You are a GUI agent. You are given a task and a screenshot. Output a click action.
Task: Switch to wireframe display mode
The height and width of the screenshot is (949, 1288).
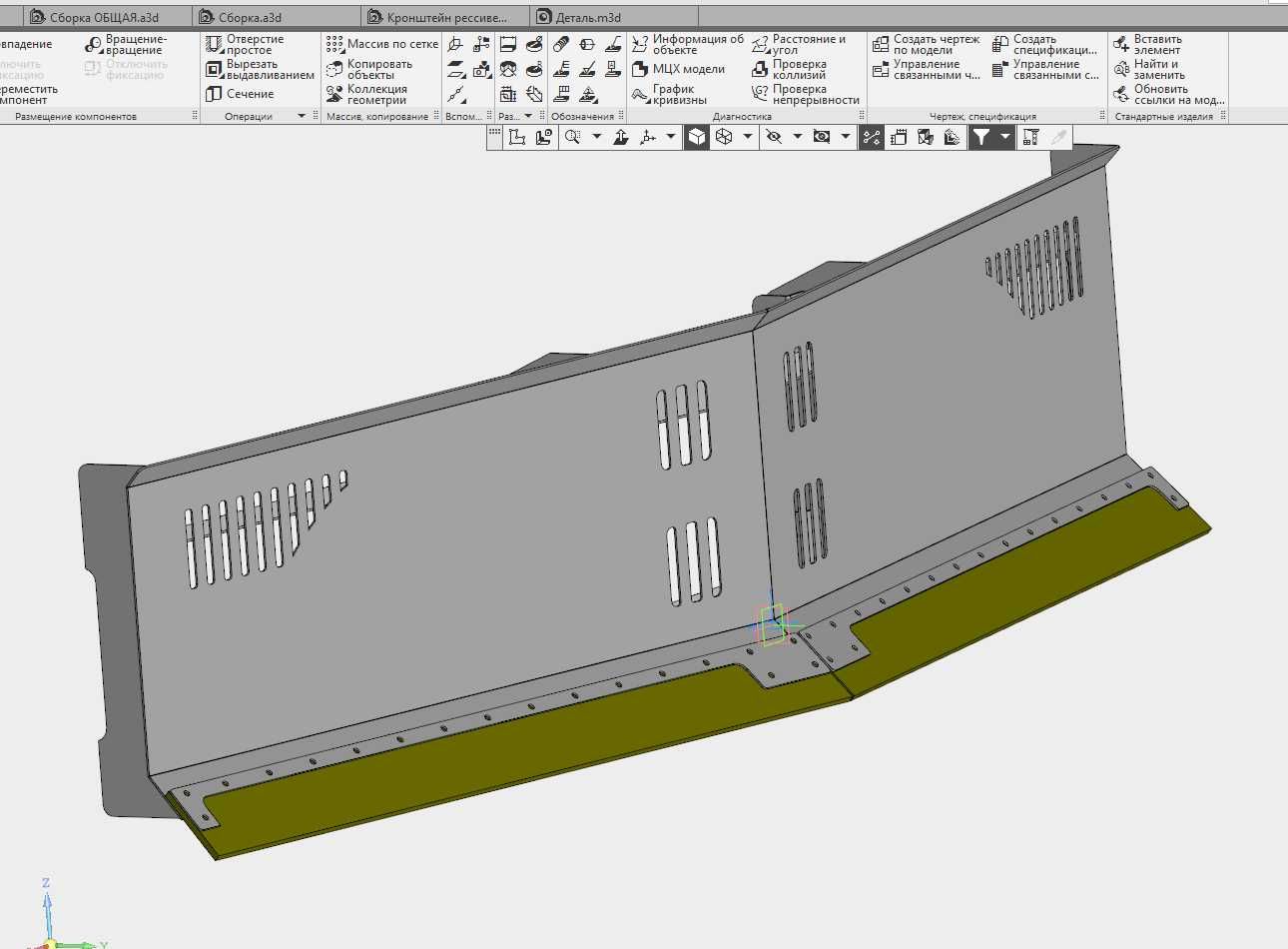click(x=724, y=137)
